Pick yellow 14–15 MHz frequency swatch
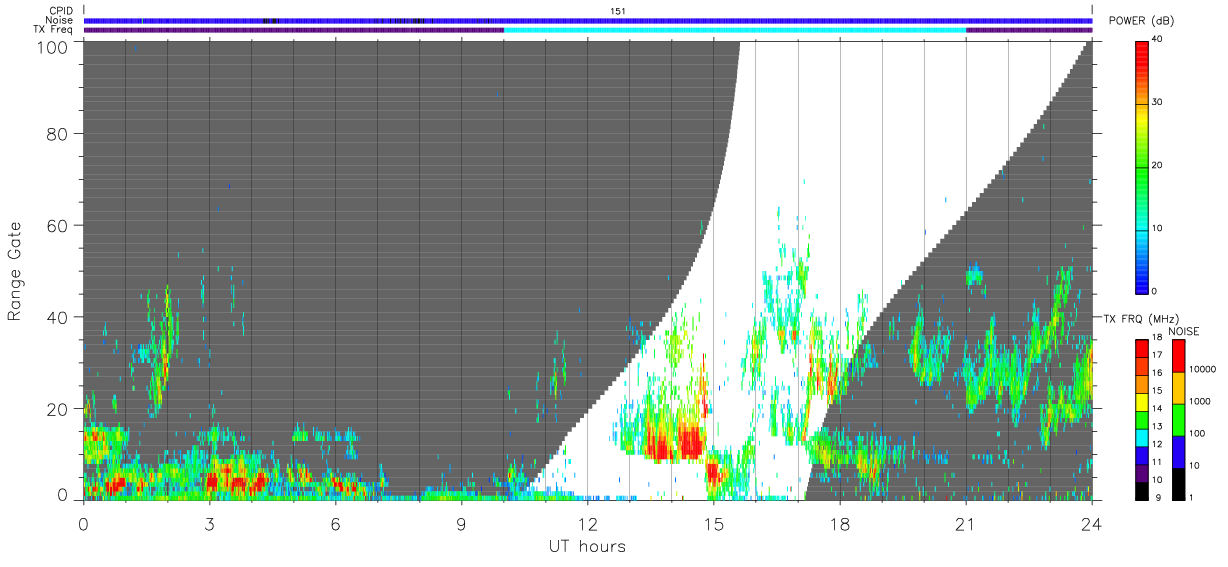 1142,401
